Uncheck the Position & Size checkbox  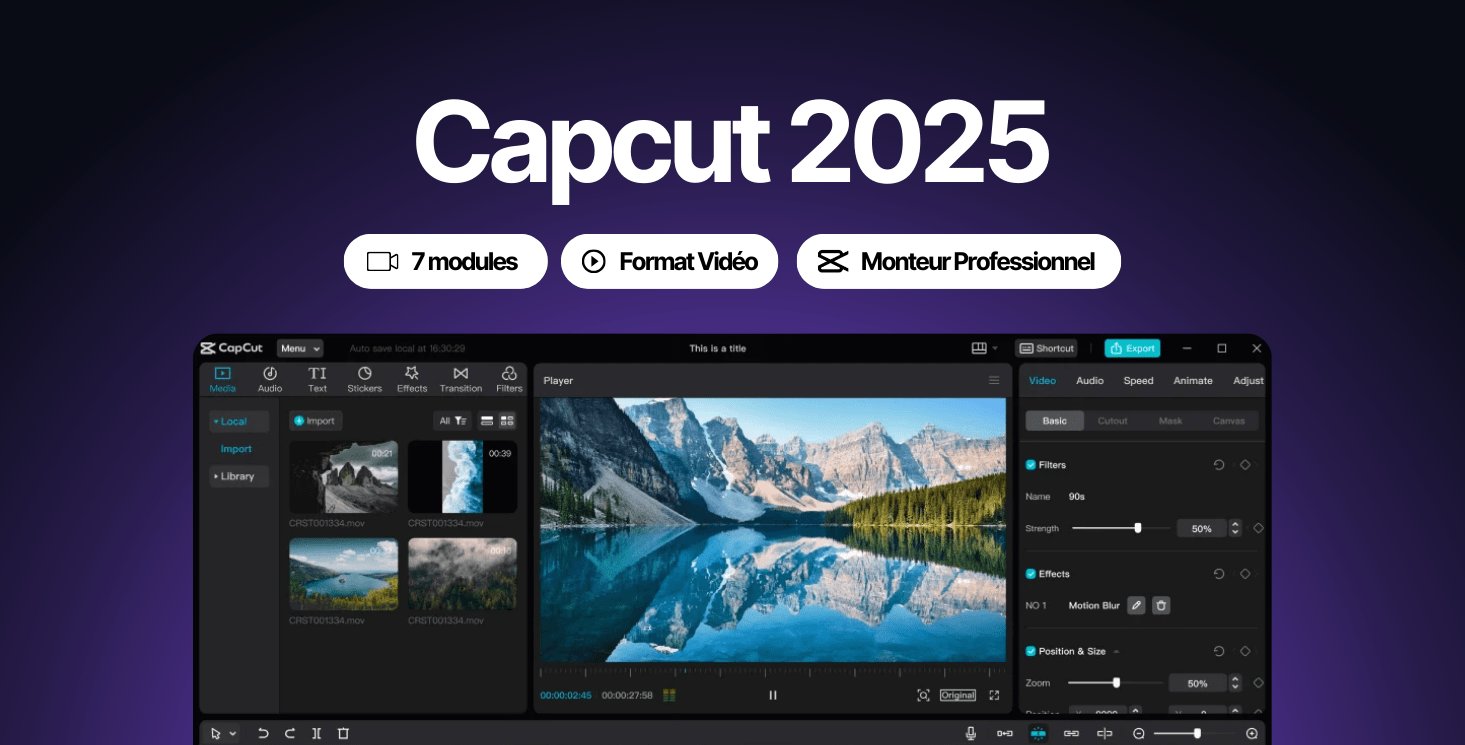[x=1031, y=651]
